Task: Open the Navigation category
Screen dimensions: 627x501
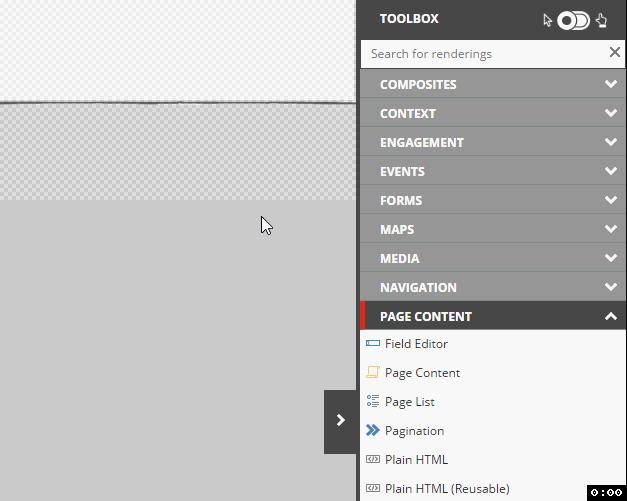Action: click(493, 287)
